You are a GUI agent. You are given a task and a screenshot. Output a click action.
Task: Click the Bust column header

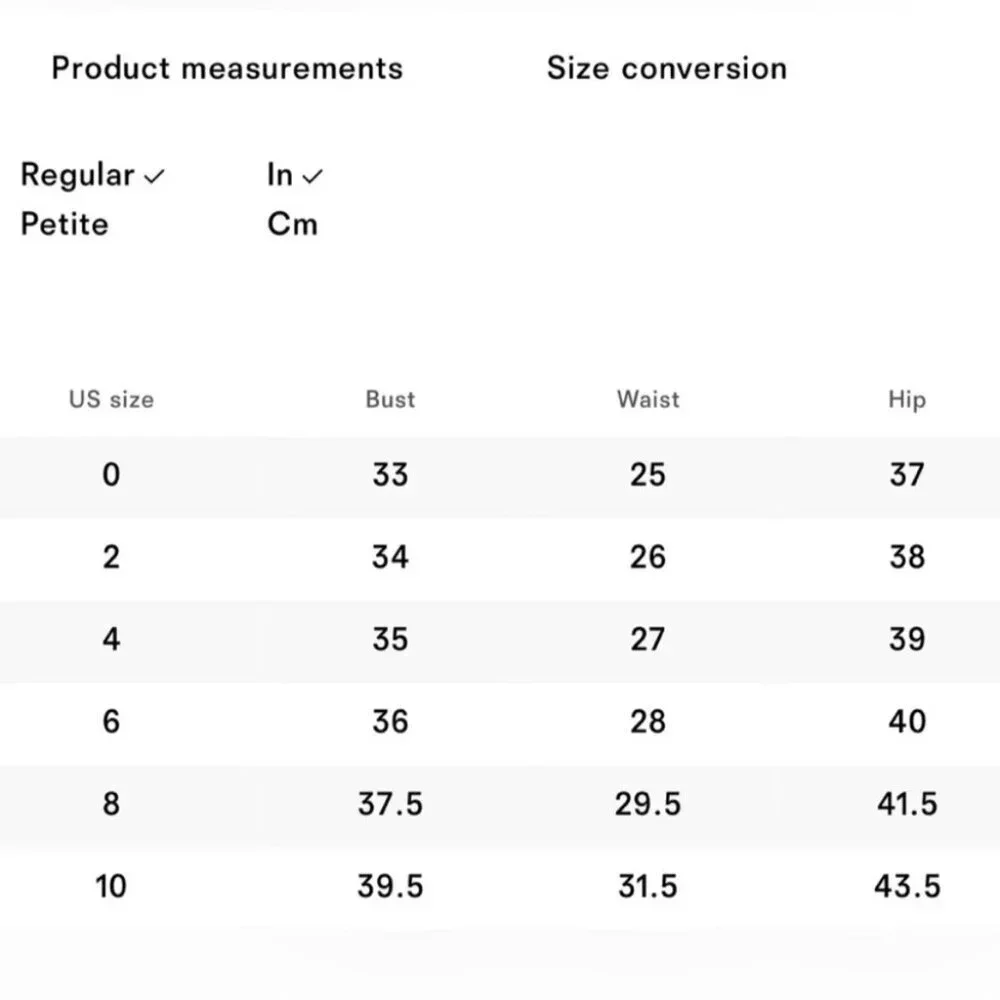tap(390, 399)
